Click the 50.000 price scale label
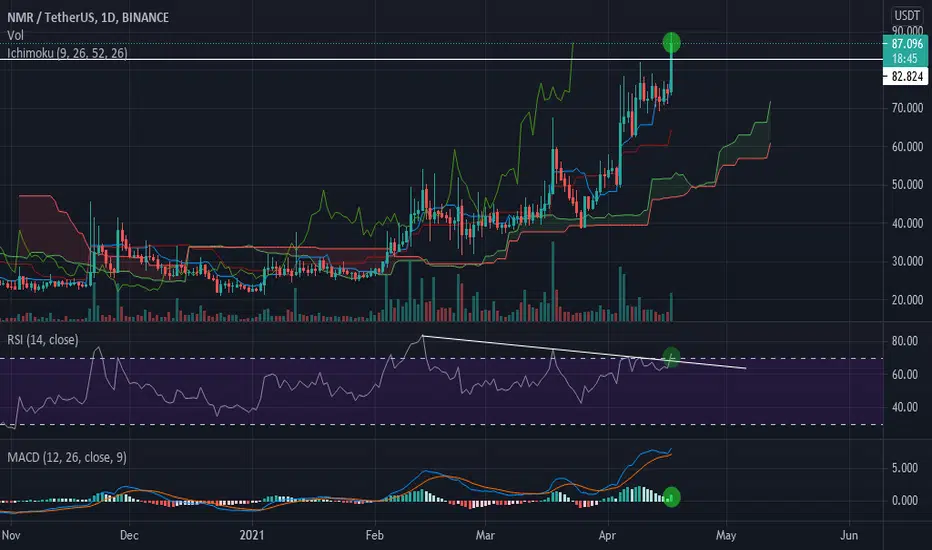 click(x=907, y=184)
